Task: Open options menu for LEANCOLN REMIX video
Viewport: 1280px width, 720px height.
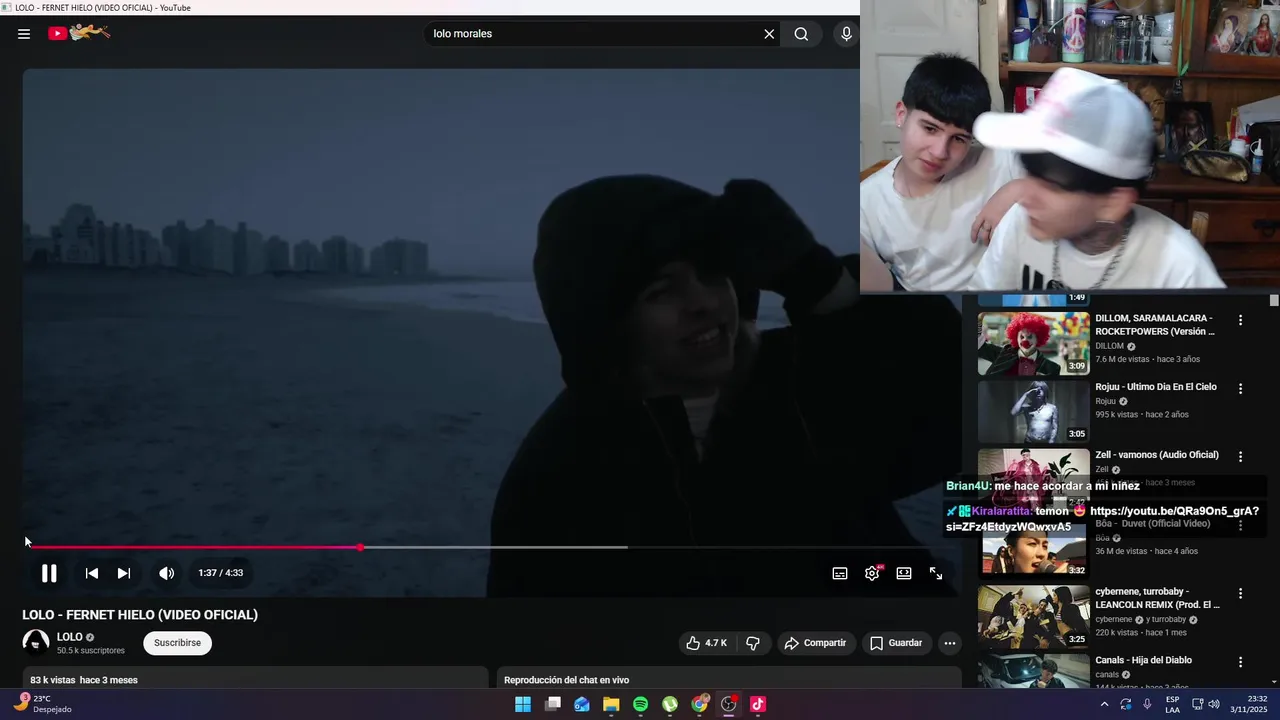Action: tap(1241, 593)
